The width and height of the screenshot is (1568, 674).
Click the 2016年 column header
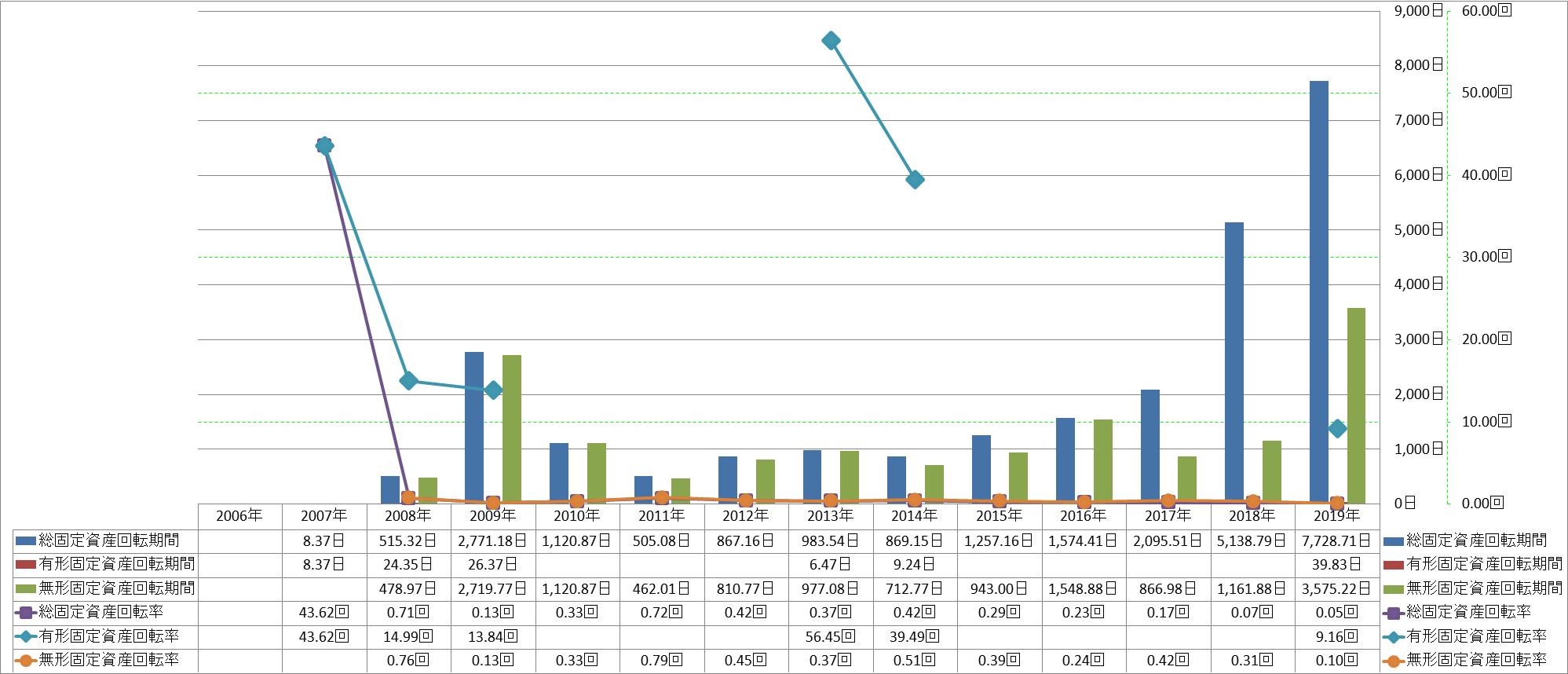coord(1084,515)
